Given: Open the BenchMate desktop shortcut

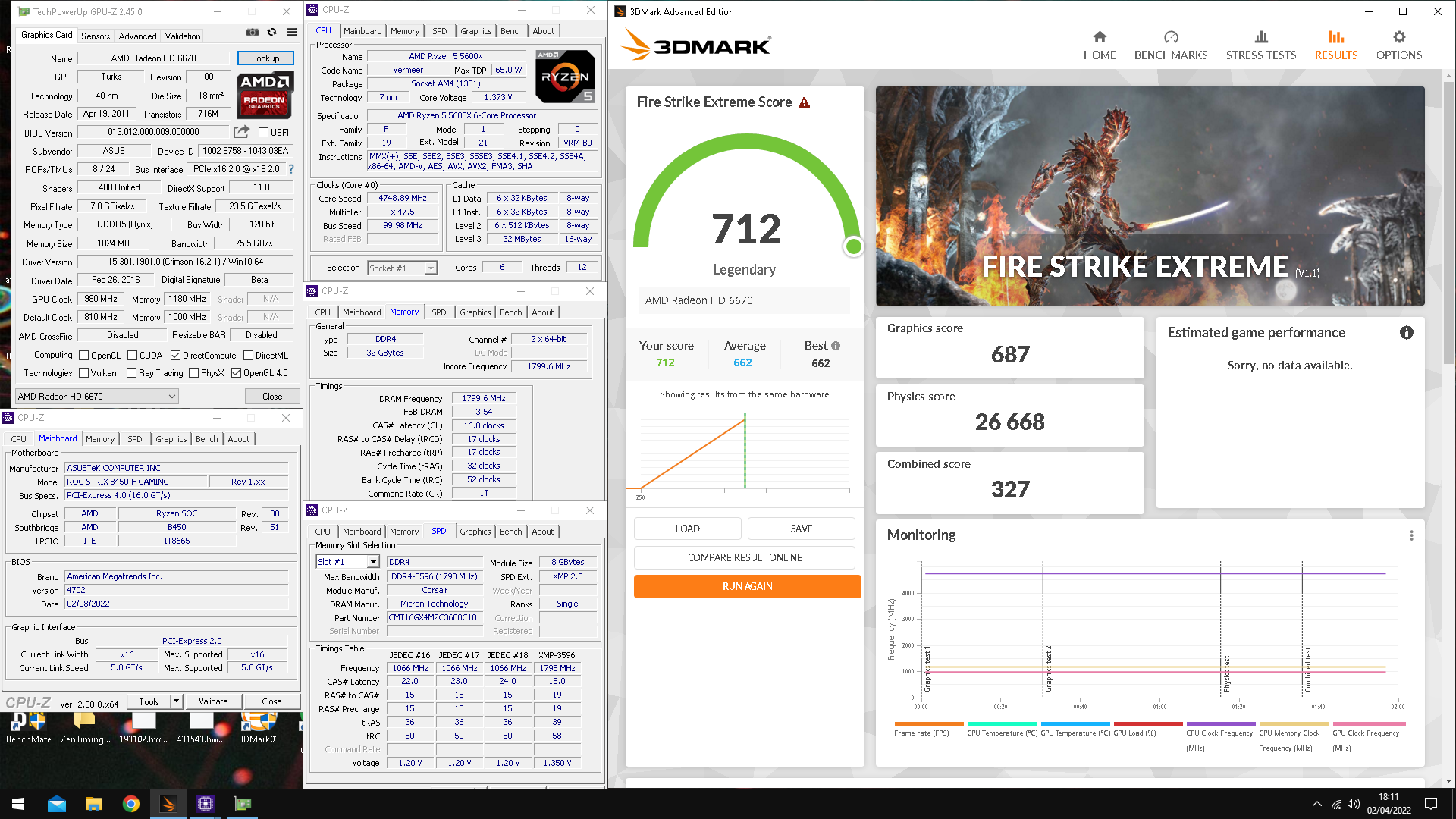Looking at the screenshot, I should [28, 728].
